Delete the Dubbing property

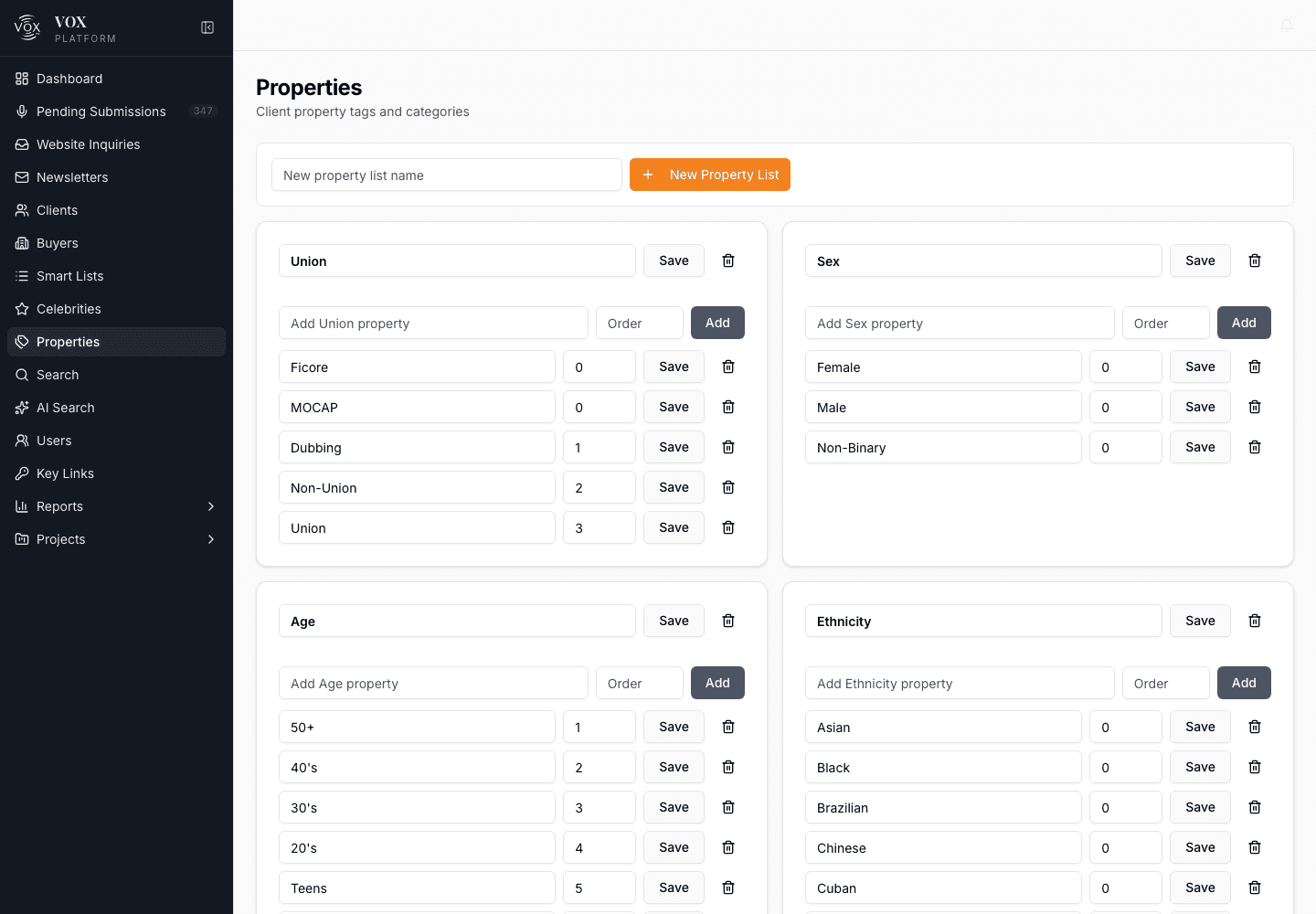728,447
